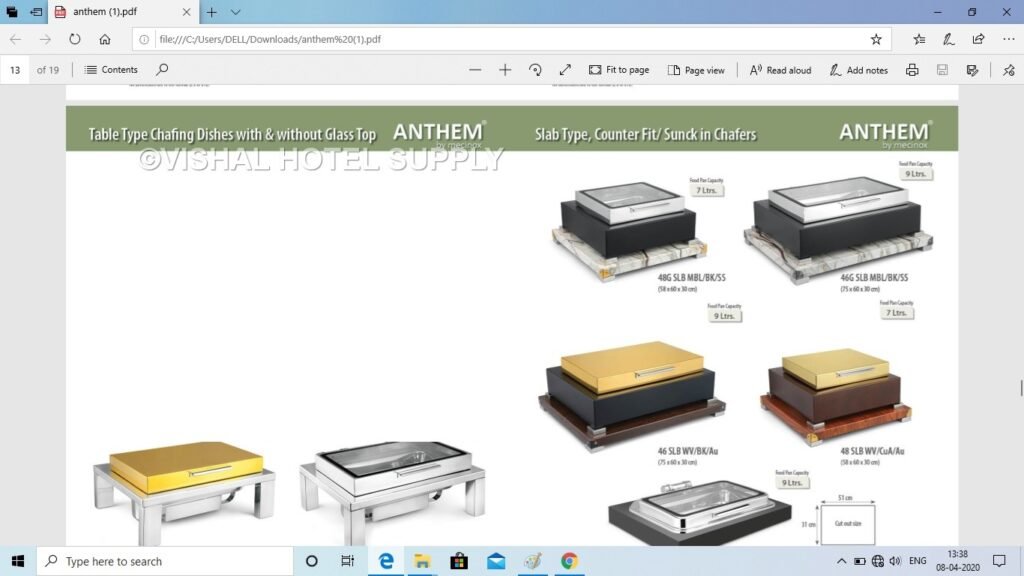
Task: Unpin the PDF toolbar
Action: (x=1009, y=70)
